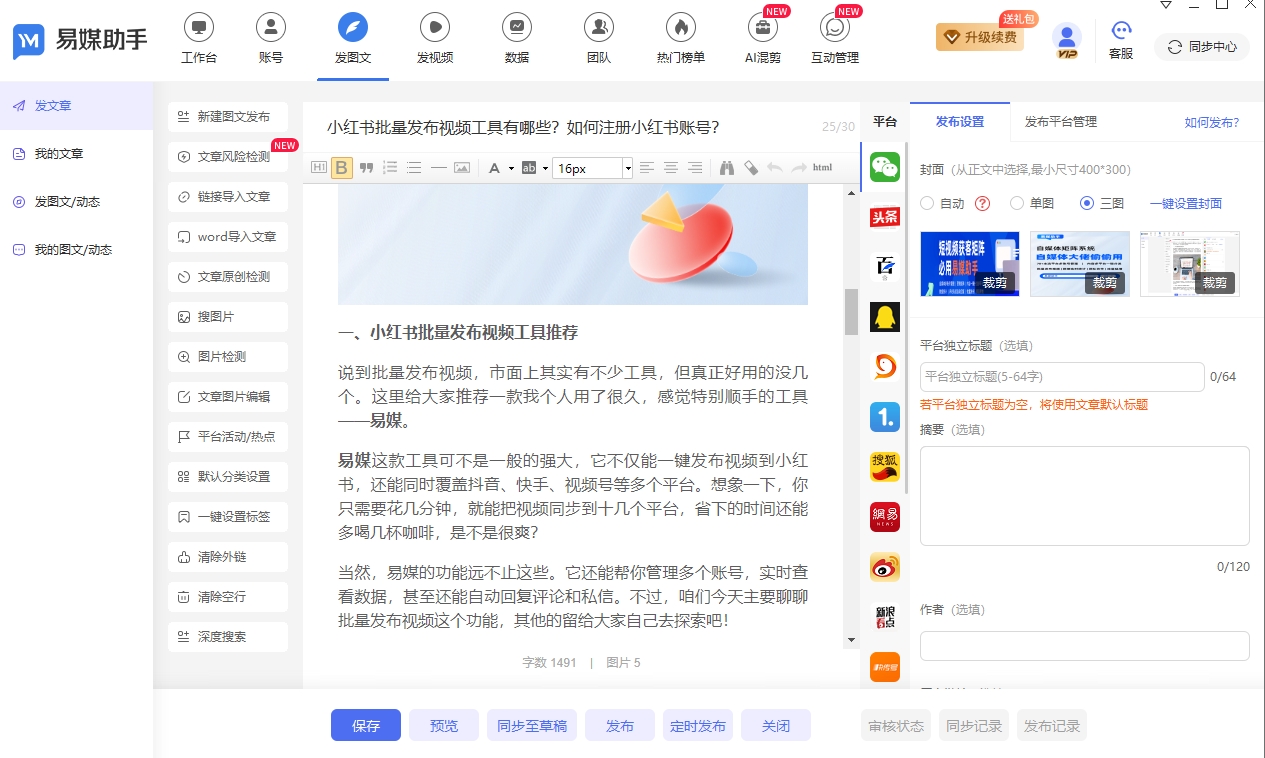Image resolution: width=1265 pixels, height=758 pixels.
Task: Click the 一键设置封面 link
Action: (x=1185, y=203)
